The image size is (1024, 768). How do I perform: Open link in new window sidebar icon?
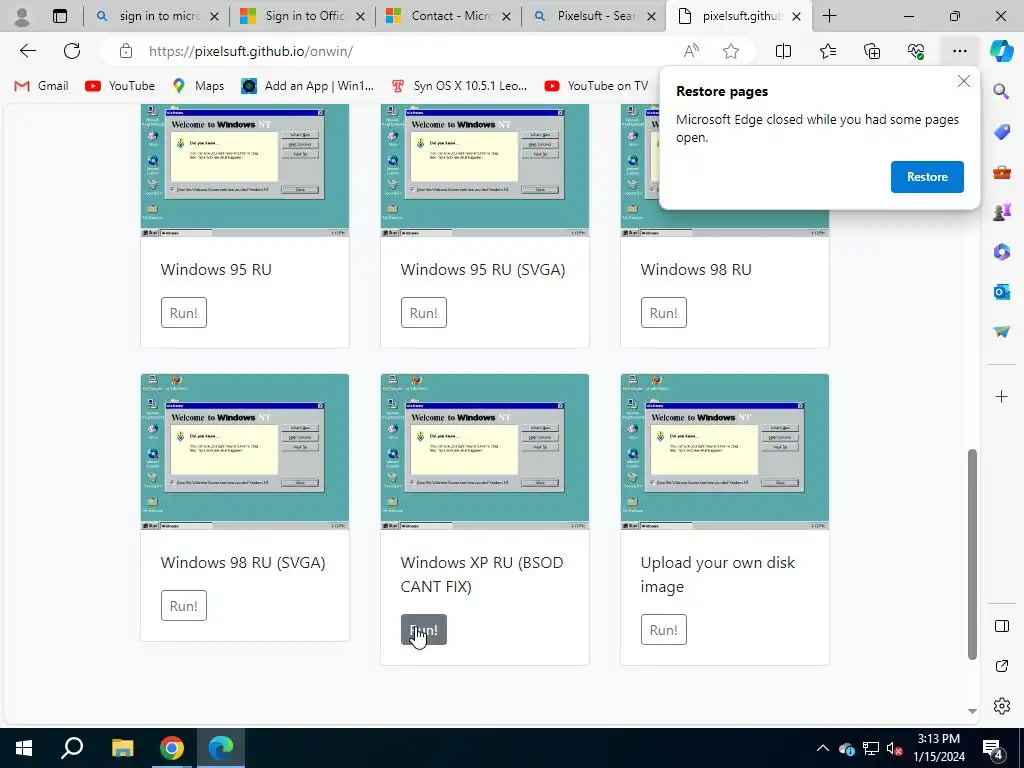[1001, 666]
